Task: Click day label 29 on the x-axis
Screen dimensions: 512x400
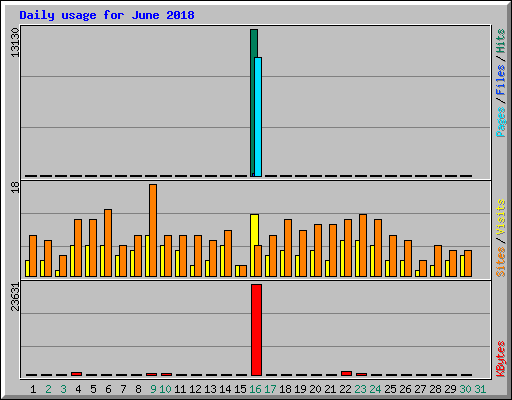Action: pos(450,389)
